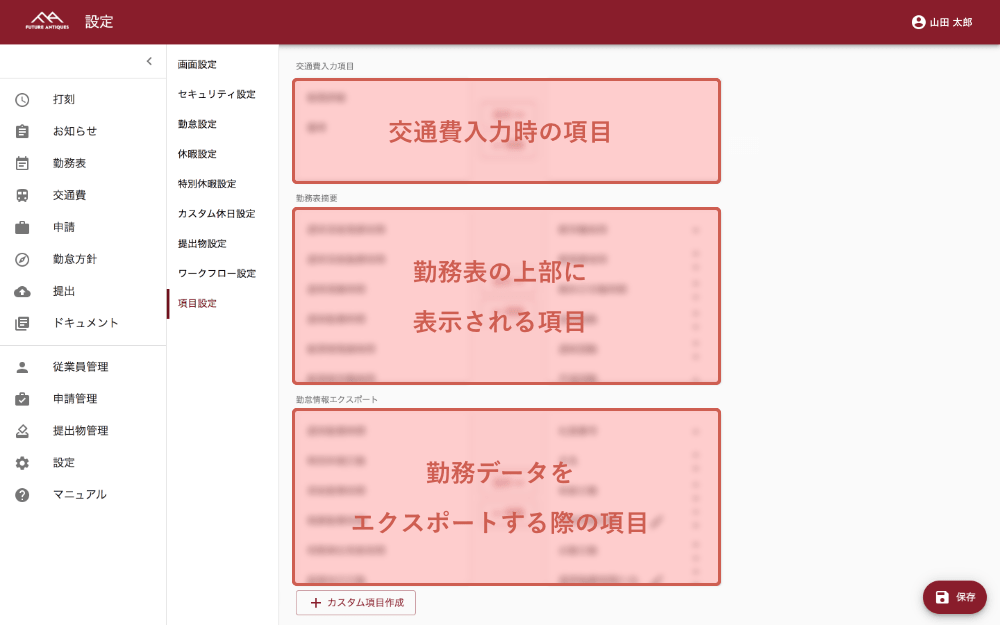
Task: Open user menu 山田 太郎
Action: coord(941,22)
